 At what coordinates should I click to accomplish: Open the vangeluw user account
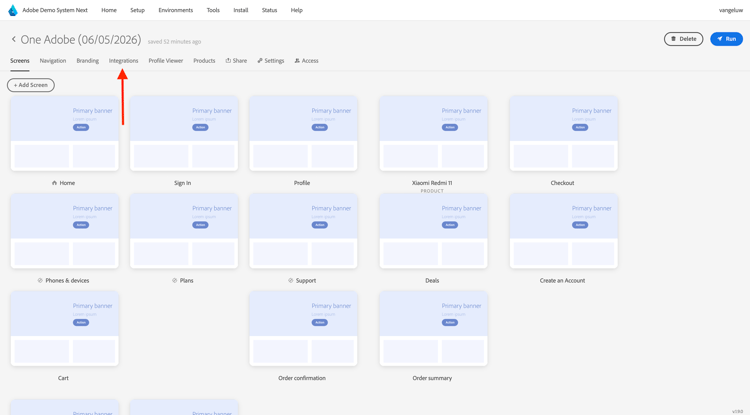731,10
